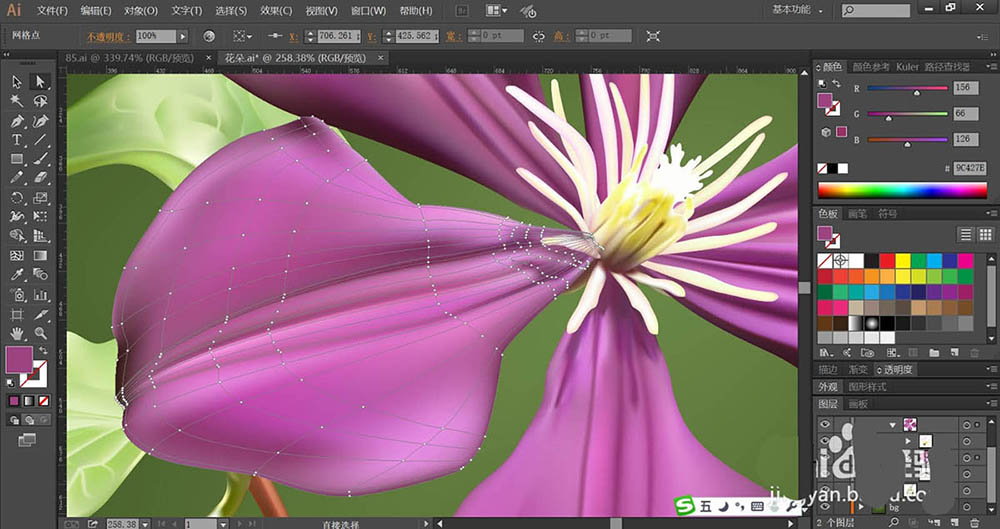The width and height of the screenshot is (1000, 529).
Task: Click the 不透明度 label link
Action: coord(109,36)
